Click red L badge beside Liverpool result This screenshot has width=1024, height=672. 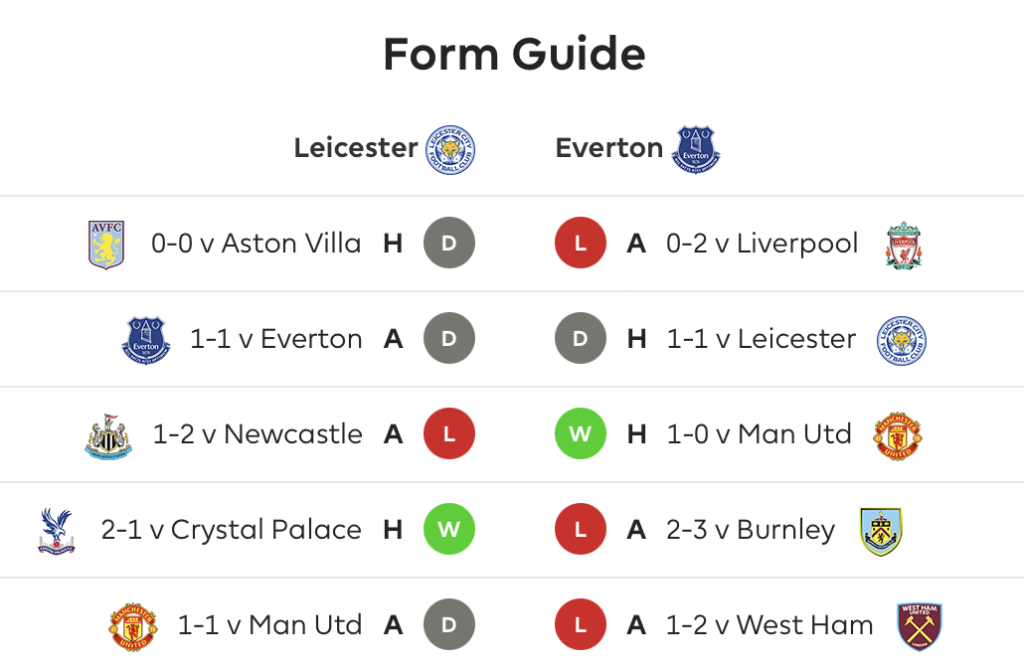point(581,243)
